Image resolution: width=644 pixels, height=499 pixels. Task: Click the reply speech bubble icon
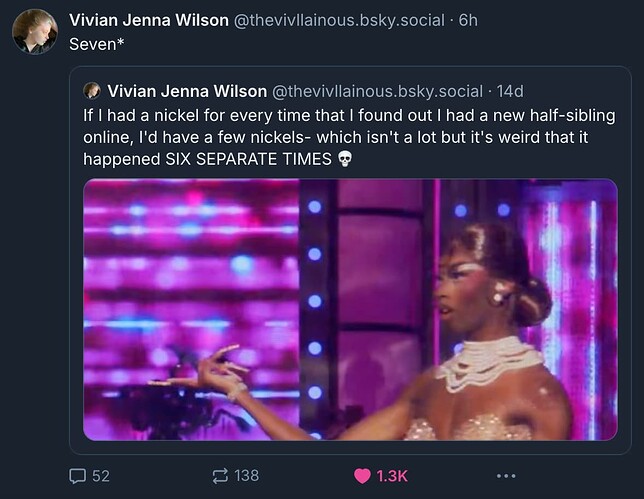[78, 476]
